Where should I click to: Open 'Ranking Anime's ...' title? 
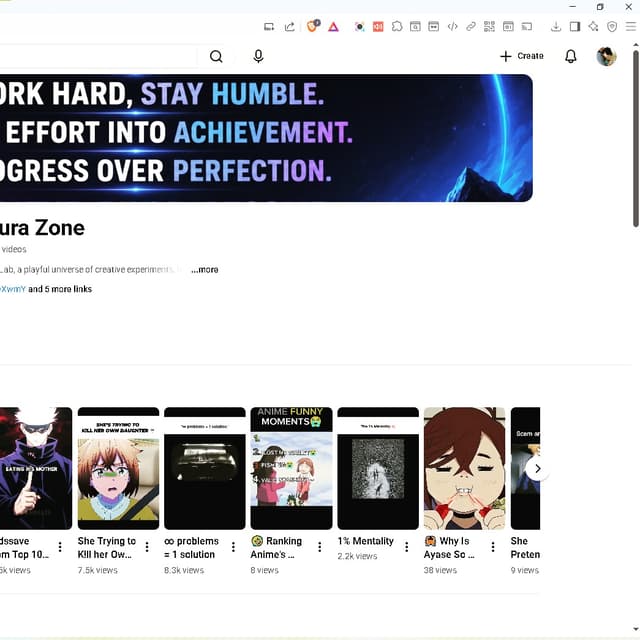coord(276,548)
